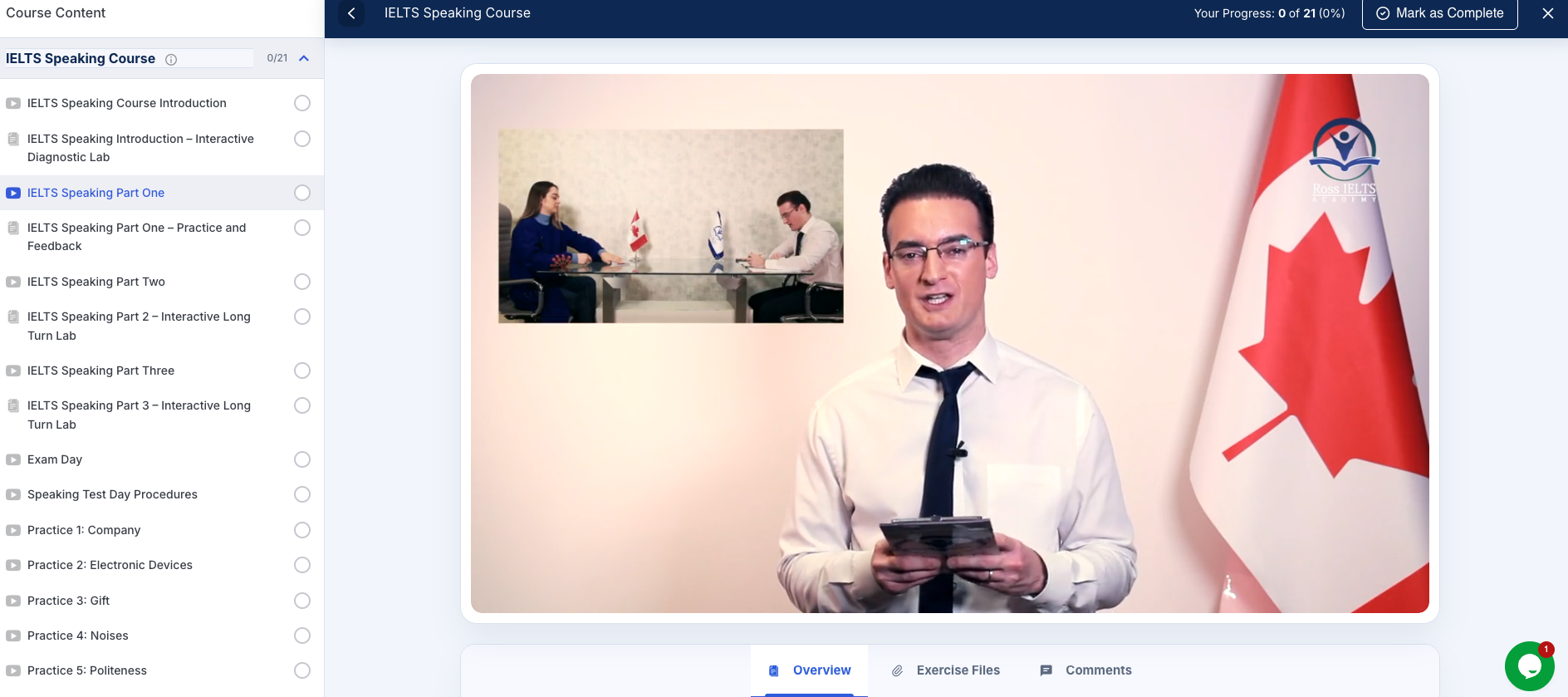Click video icon for IELTS Speaking Part Three

click(13, 371)
